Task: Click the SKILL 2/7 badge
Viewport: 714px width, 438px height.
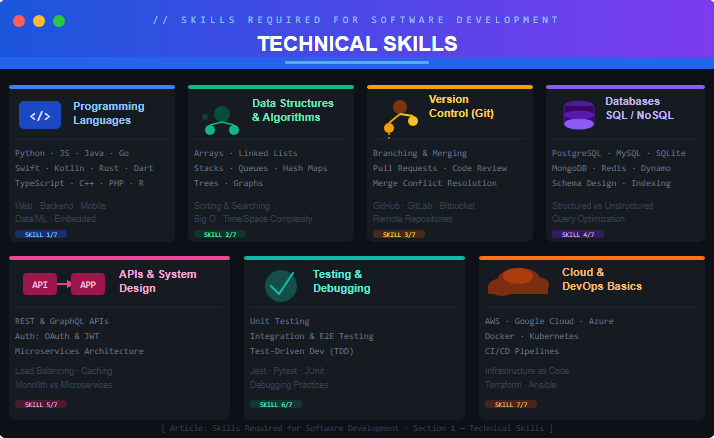Action: [220, 234]
